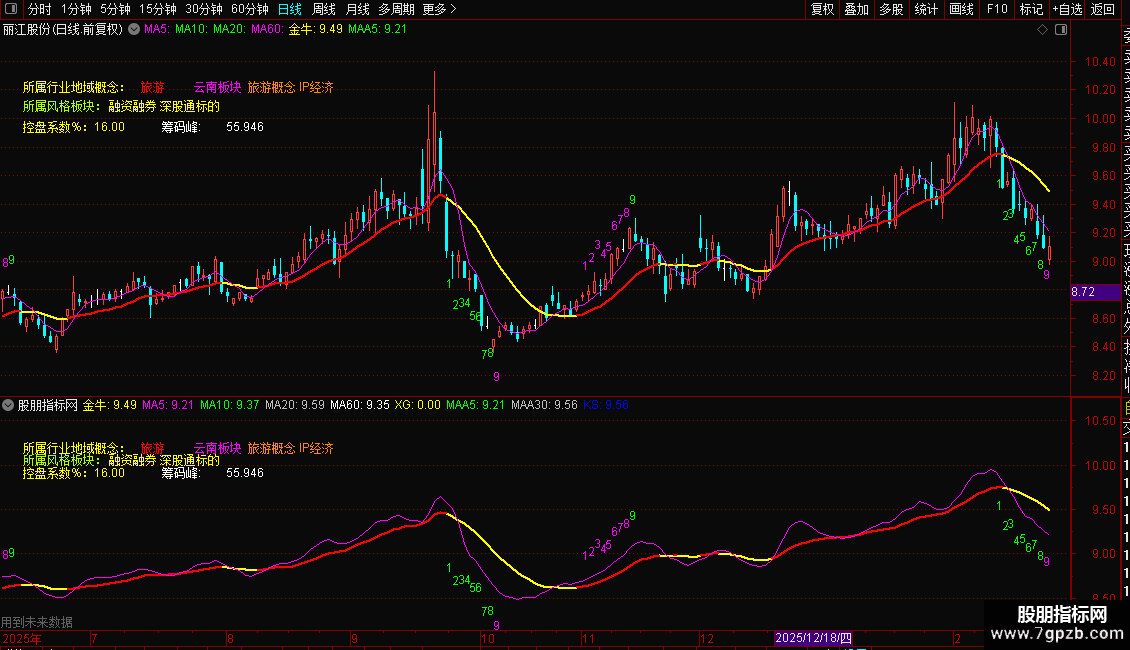The width and height of the screenshot is (1130, 650).
Task: Add stock with +自选 button
Action: (x=1066, y=9)
